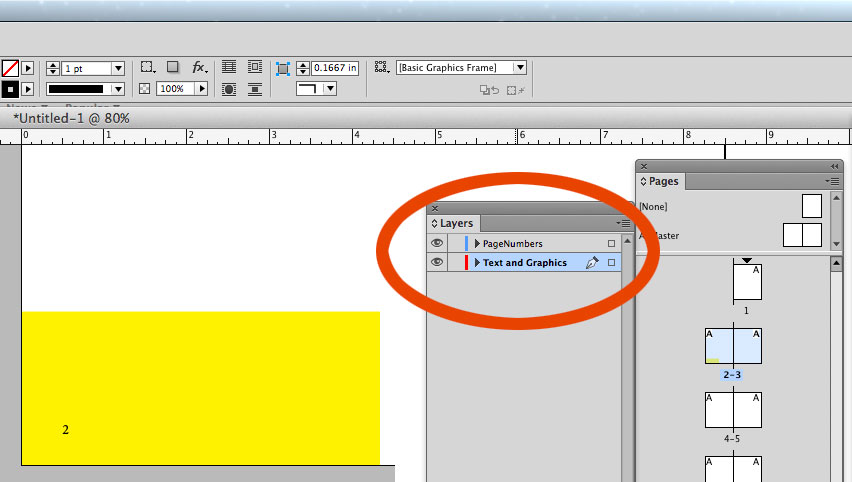
Task: Click the object style icon
Action: [381, 67]
